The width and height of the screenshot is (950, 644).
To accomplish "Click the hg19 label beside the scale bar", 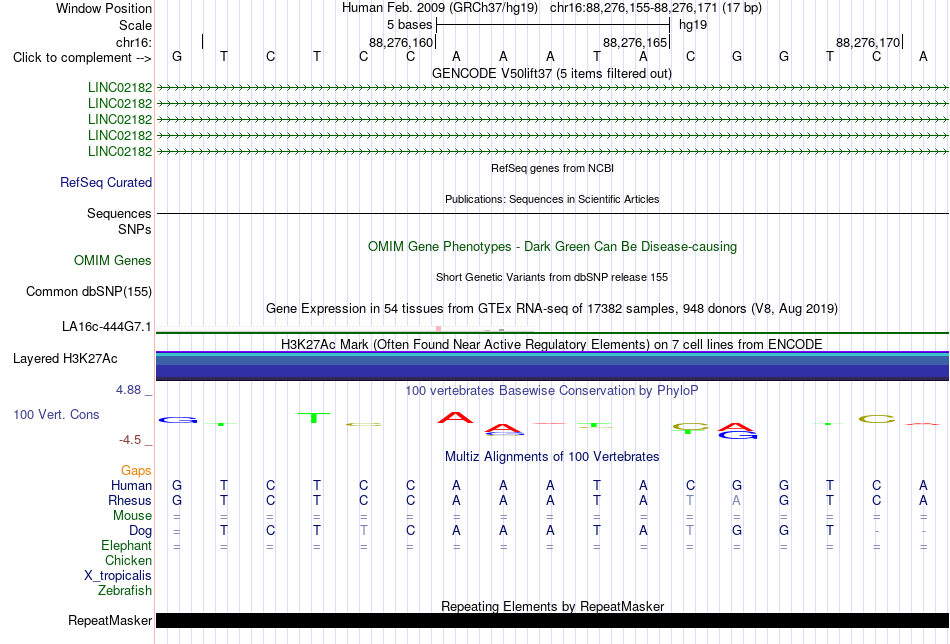I will click(693, 25).
